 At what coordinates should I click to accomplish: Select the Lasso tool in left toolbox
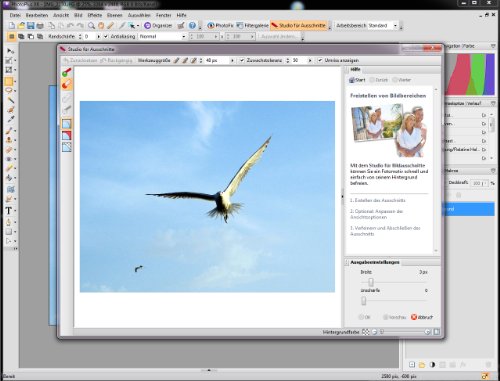(x=9, y=91)
